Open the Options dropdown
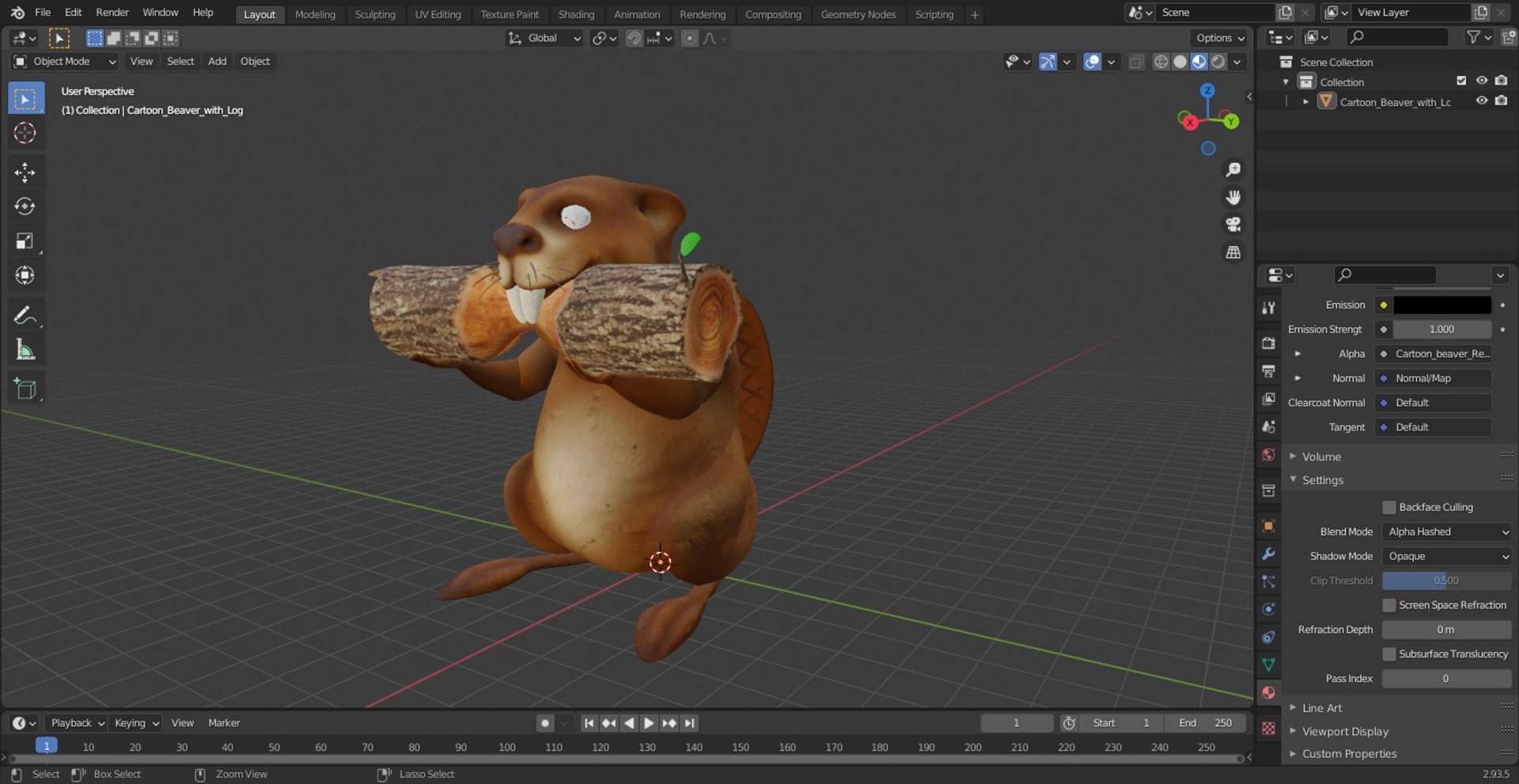The height and width of the screenshot is (784, 1519). pyautogui.click(x=1219, y=38)
